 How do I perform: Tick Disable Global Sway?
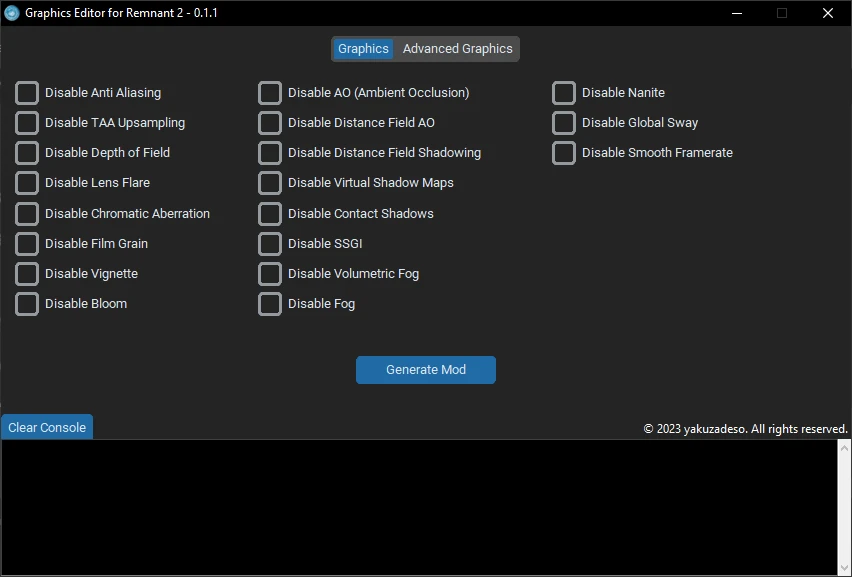pos(563,123)
